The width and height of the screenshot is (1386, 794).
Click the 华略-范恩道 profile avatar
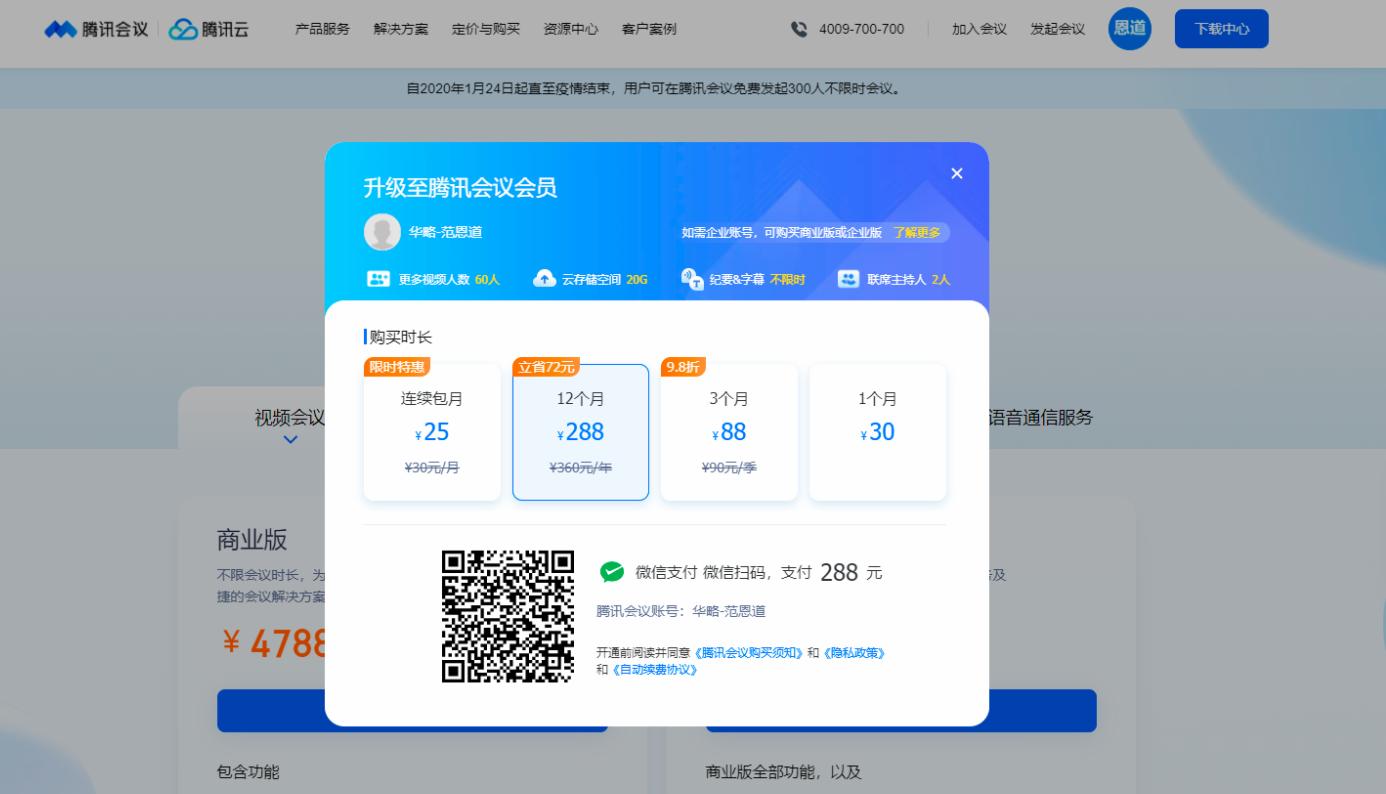382,232
